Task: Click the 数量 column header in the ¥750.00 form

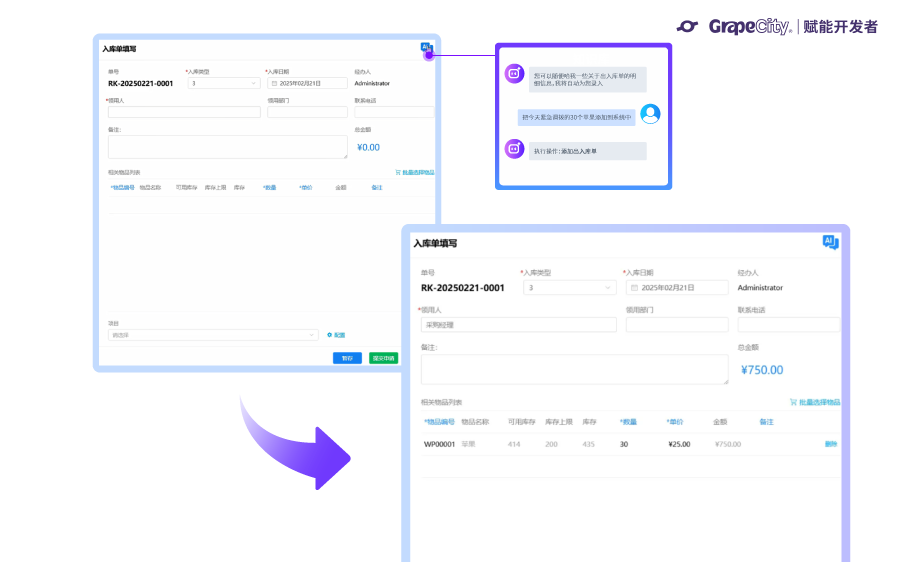Action: click(629, 422)
